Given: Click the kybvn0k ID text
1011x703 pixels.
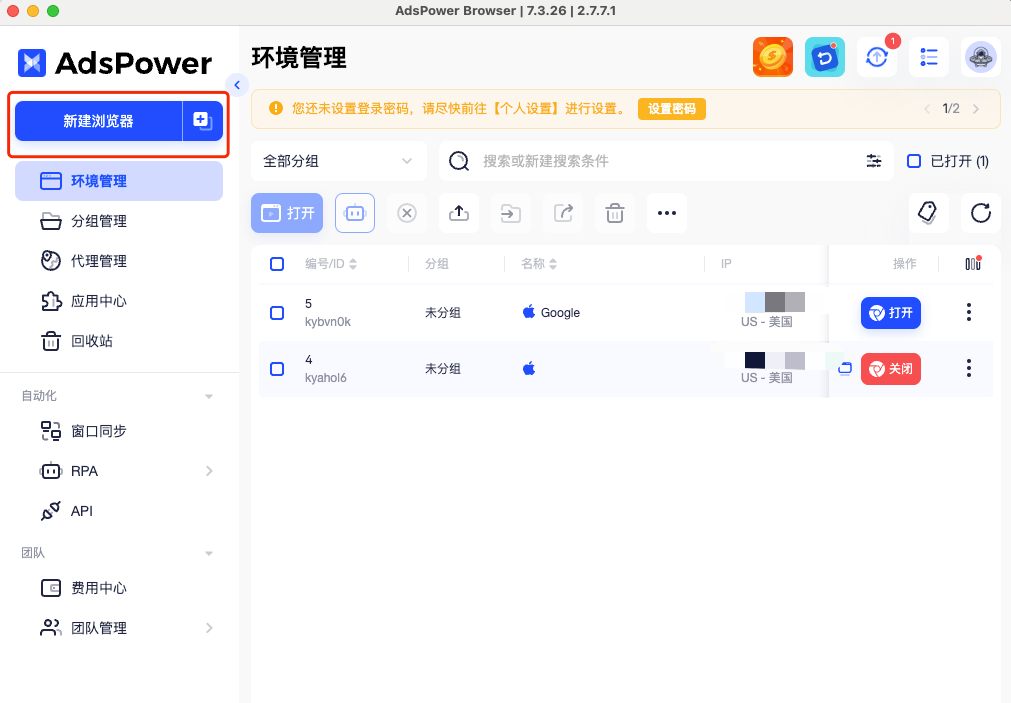Looking at the screenshot, I should (328, 322).
